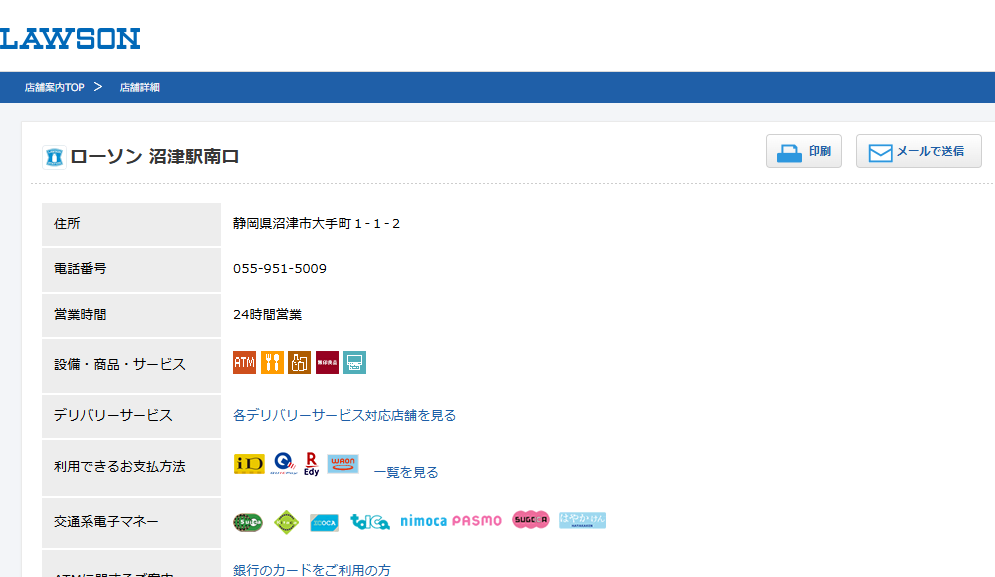Image resolution: width=995 pixels, height=577 pixels.
Task: Click the brown bottle (alcohol) icon
Action: [x=300, y=362]
